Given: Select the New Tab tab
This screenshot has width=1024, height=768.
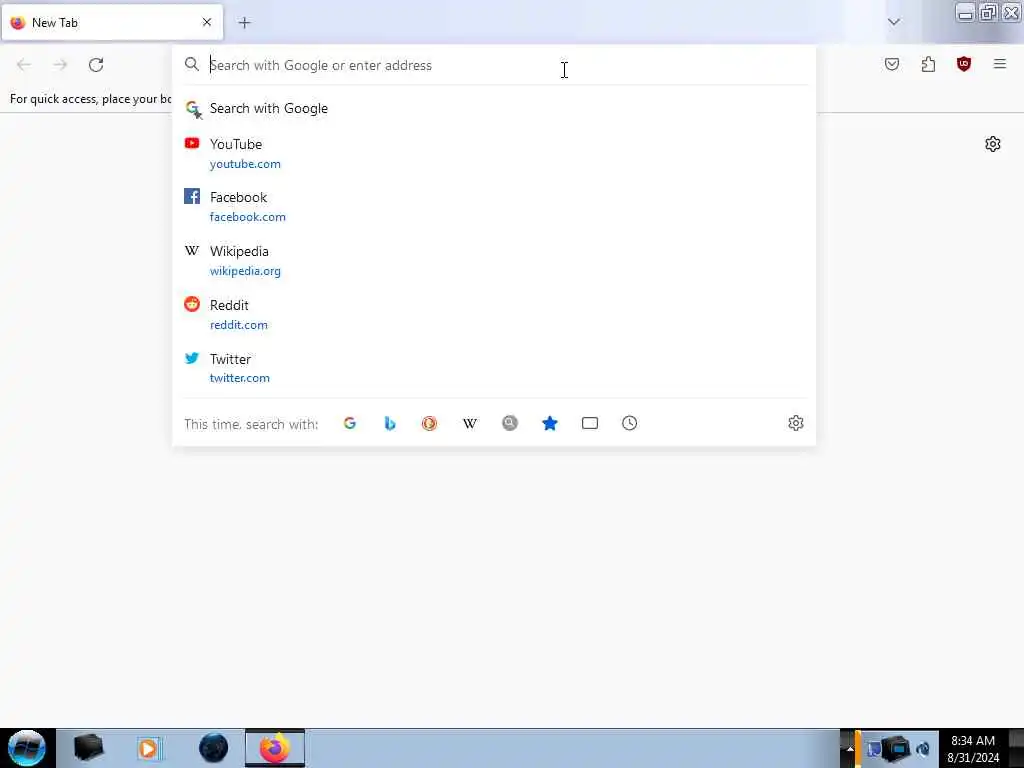Looking at the screenshot, I should 112,23.
